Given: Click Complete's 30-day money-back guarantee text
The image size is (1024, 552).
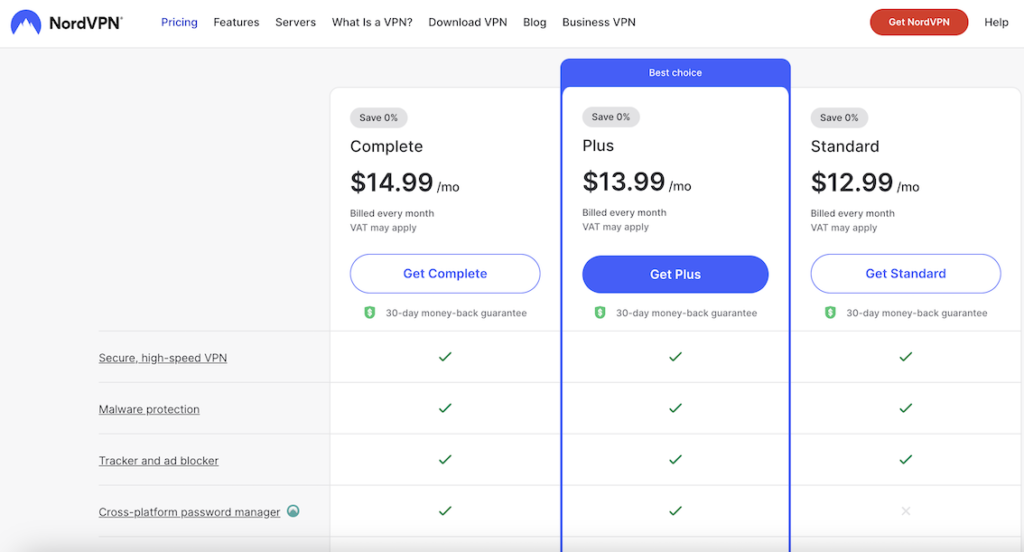Looking at the screenshot, I should 456,313.
